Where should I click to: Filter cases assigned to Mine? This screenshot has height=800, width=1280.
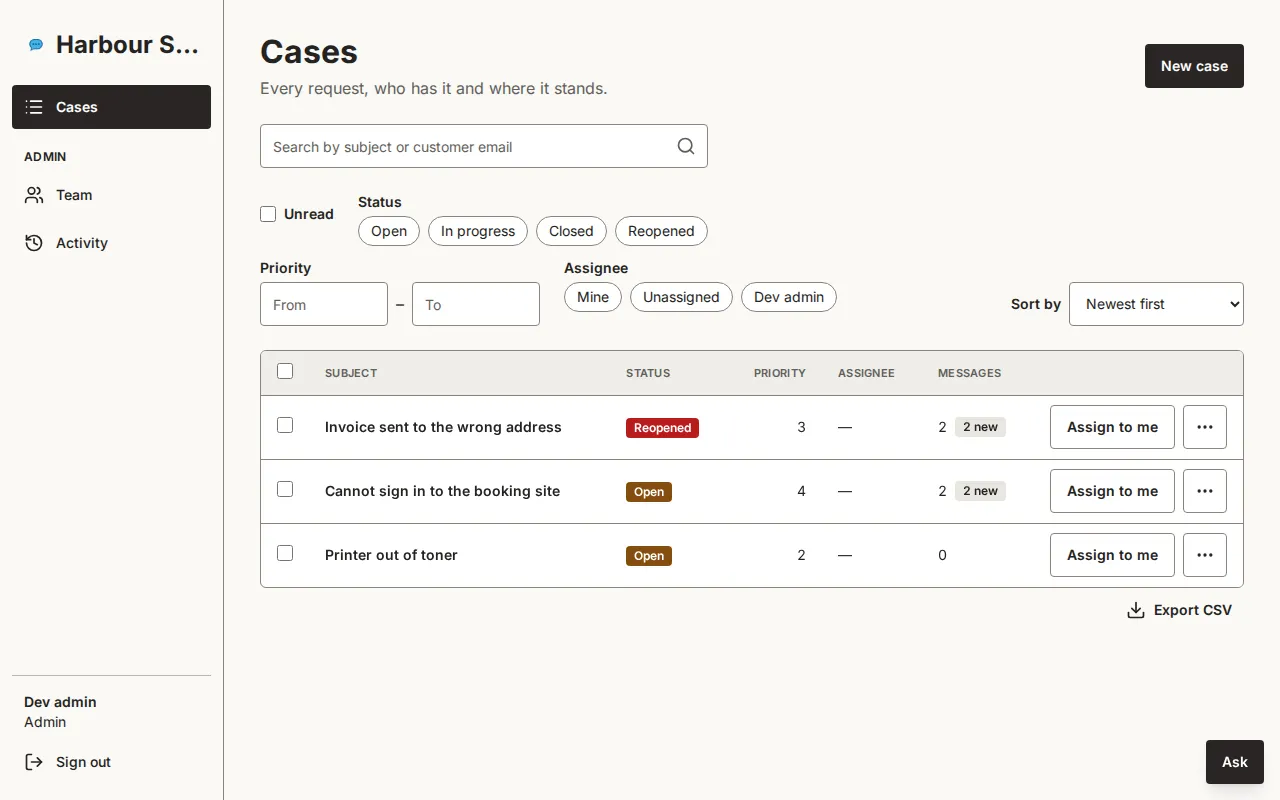pos(593,297)
